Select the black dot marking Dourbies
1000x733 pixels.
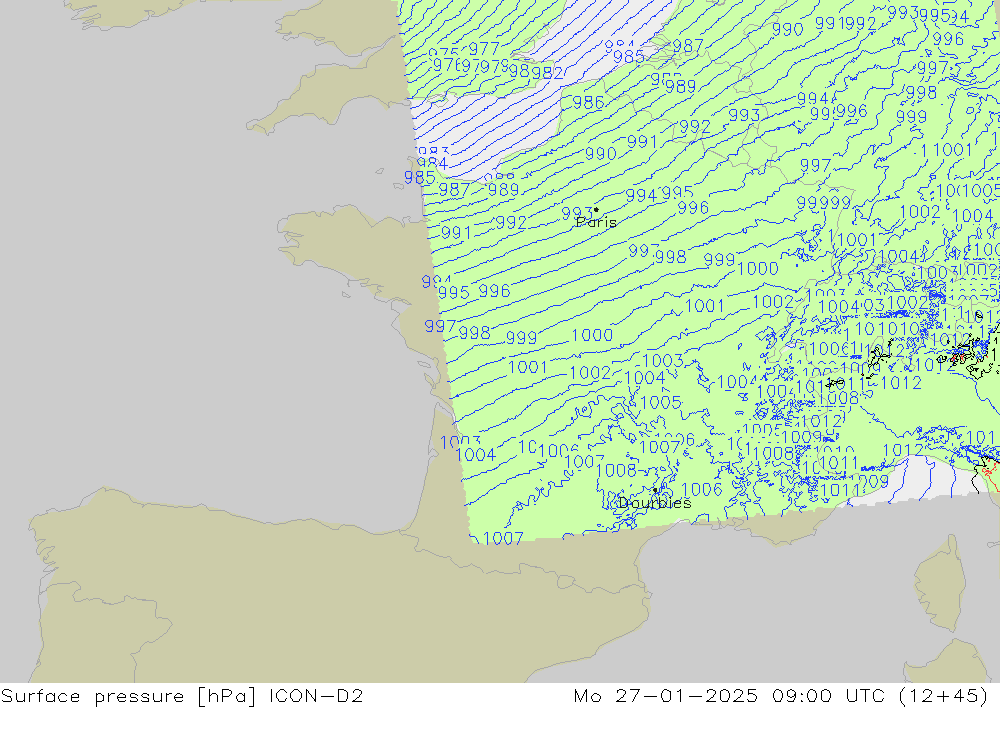click(655, 490)
